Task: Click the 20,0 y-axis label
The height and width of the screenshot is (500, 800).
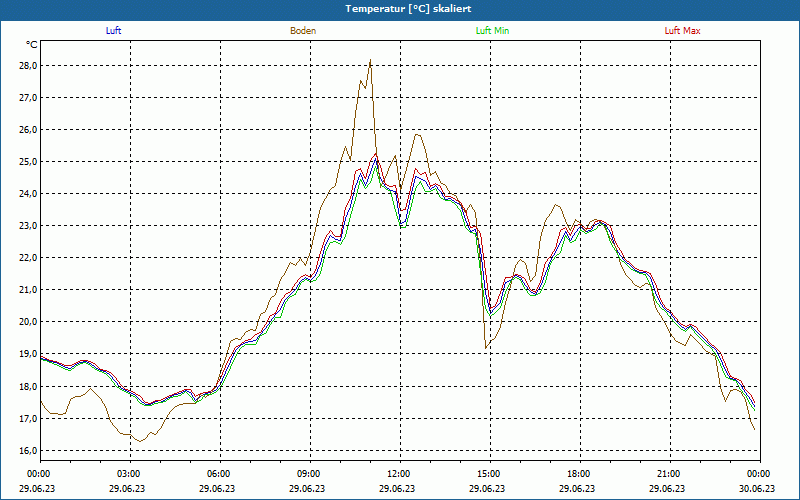Action: click(x=28, y=322)
